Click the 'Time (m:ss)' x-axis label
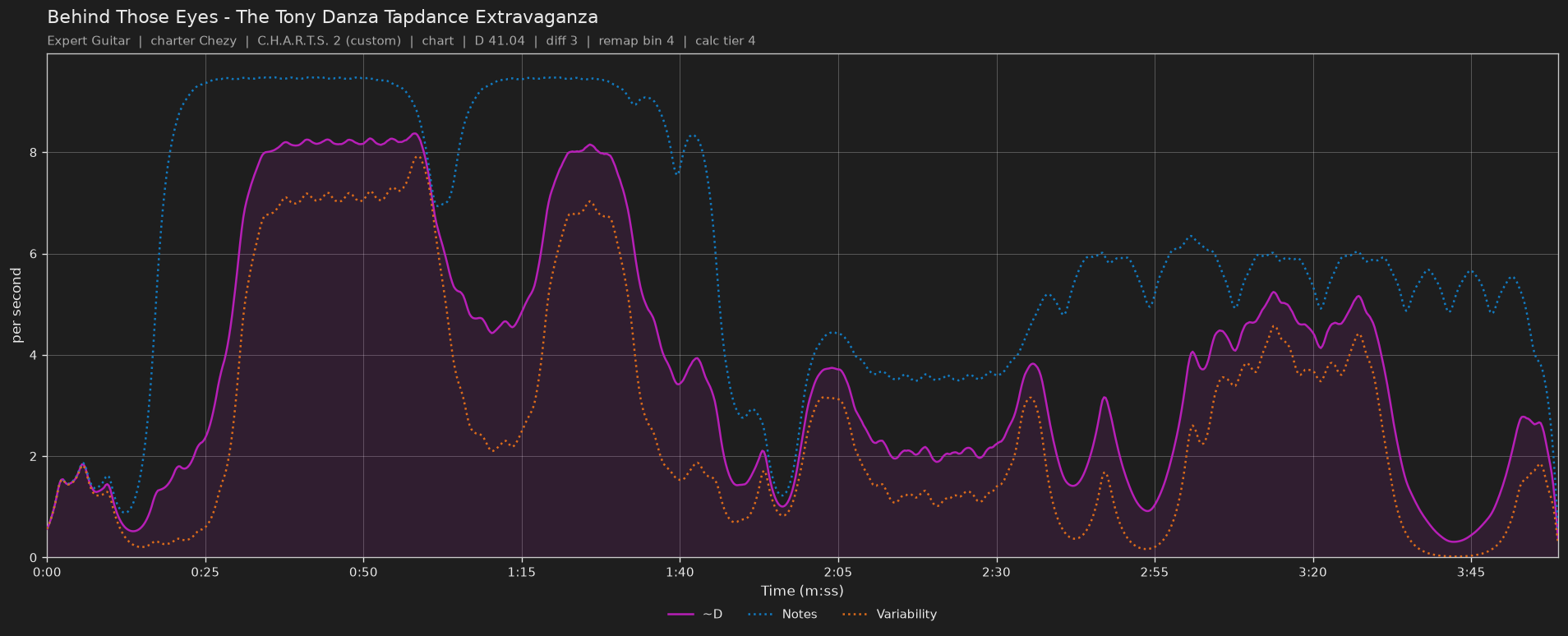Image resolution: width=1568 pixels, height=636 pixels. pos(802,591)
